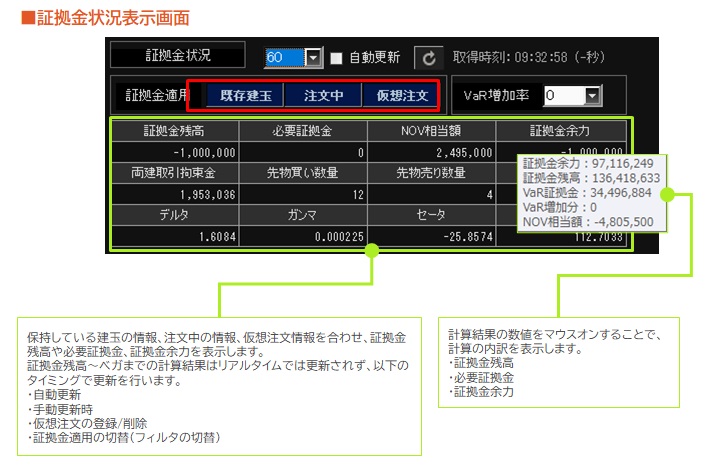
Task: Toggle the 注文中 filter button
Action: pos(323,95)
